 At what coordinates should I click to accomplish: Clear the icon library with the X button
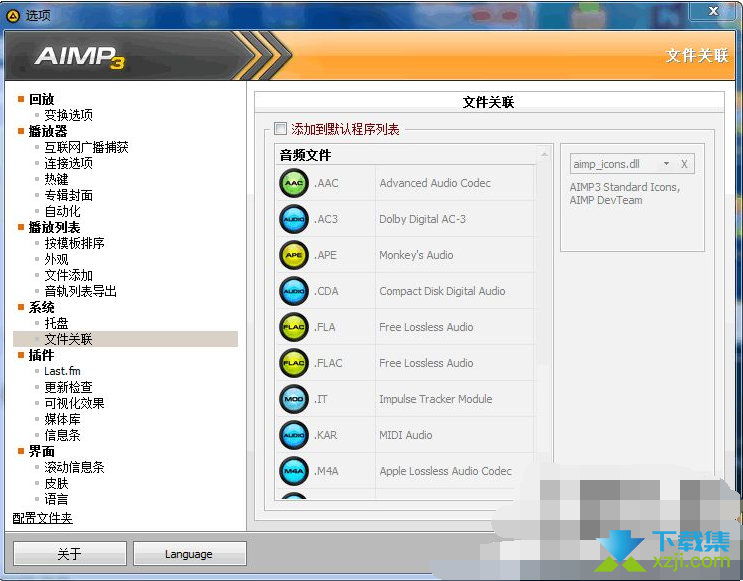point(684,164)
